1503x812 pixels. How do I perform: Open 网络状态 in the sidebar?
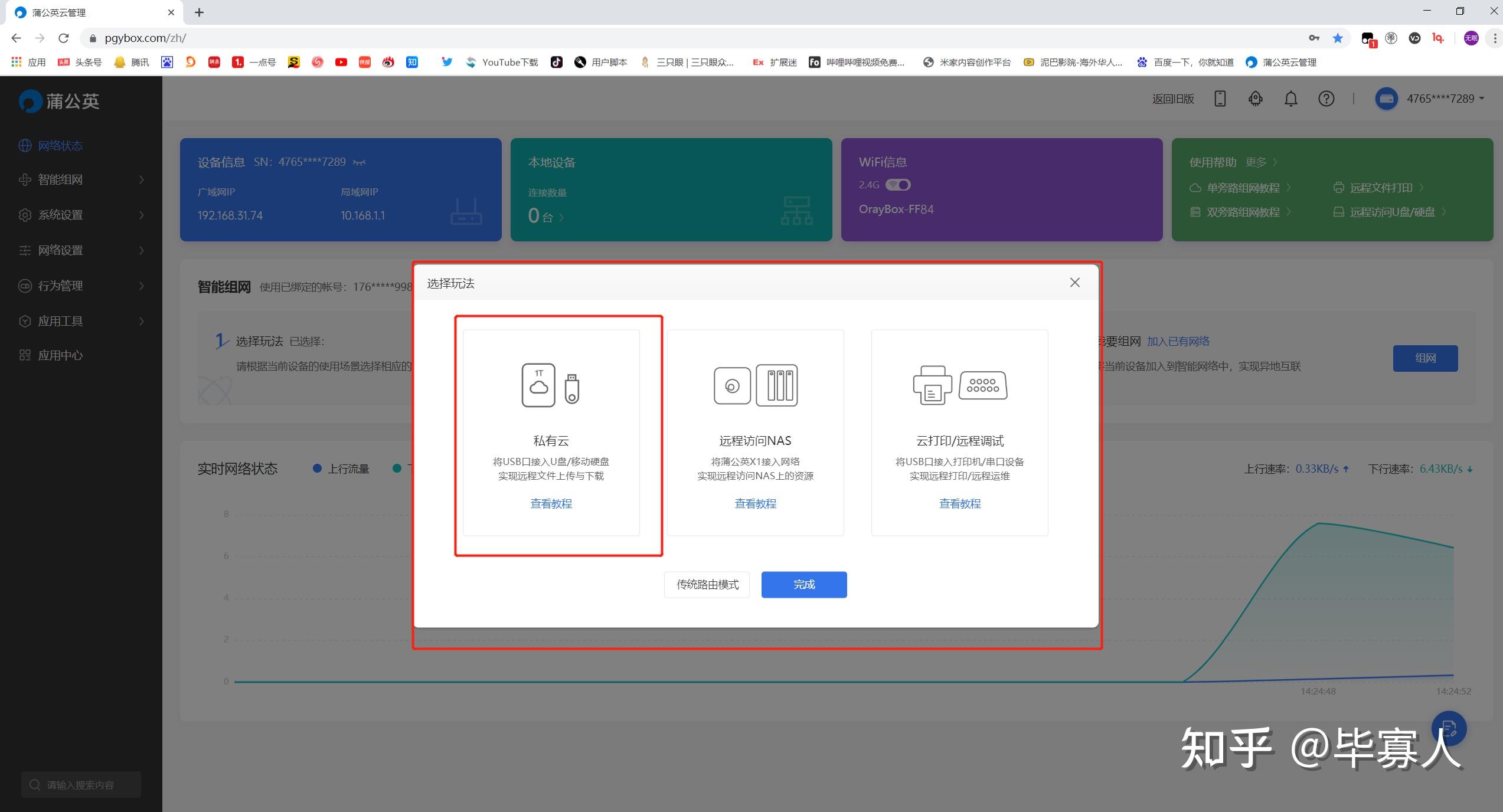[x=60, y=146]
